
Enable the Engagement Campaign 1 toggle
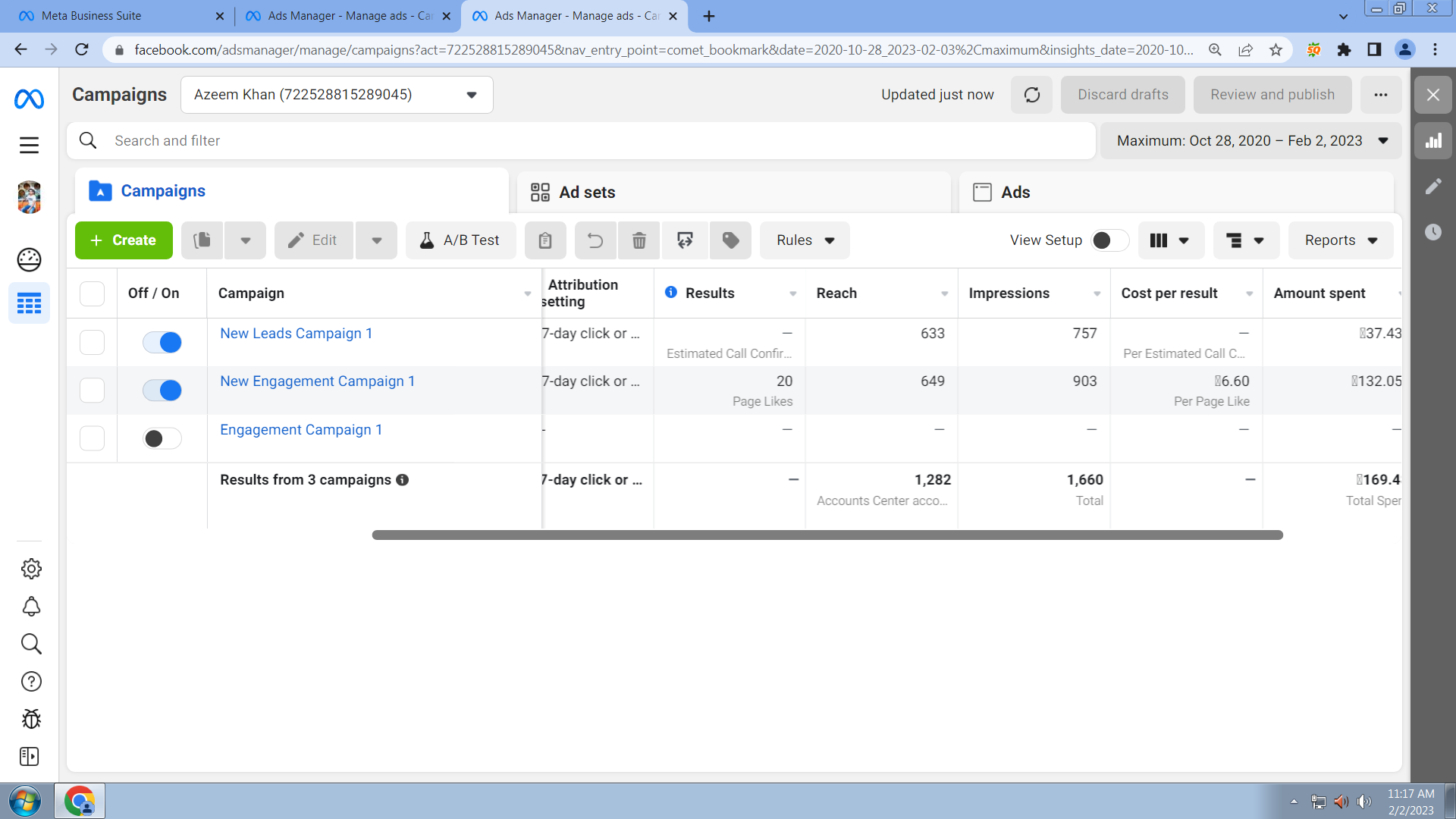click(x=162, y=438)
